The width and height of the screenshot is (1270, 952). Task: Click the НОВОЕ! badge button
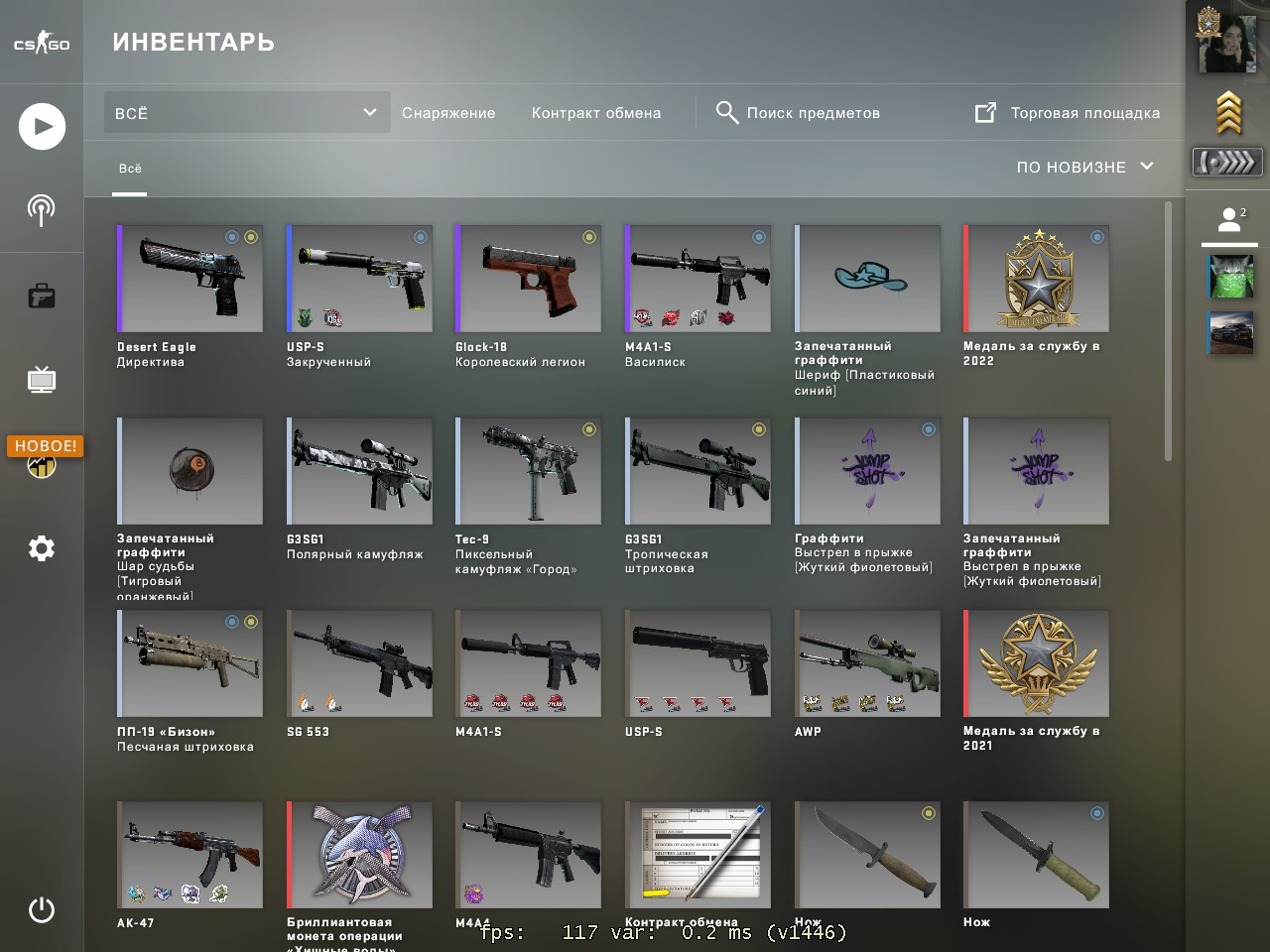(x=46, y=446)
